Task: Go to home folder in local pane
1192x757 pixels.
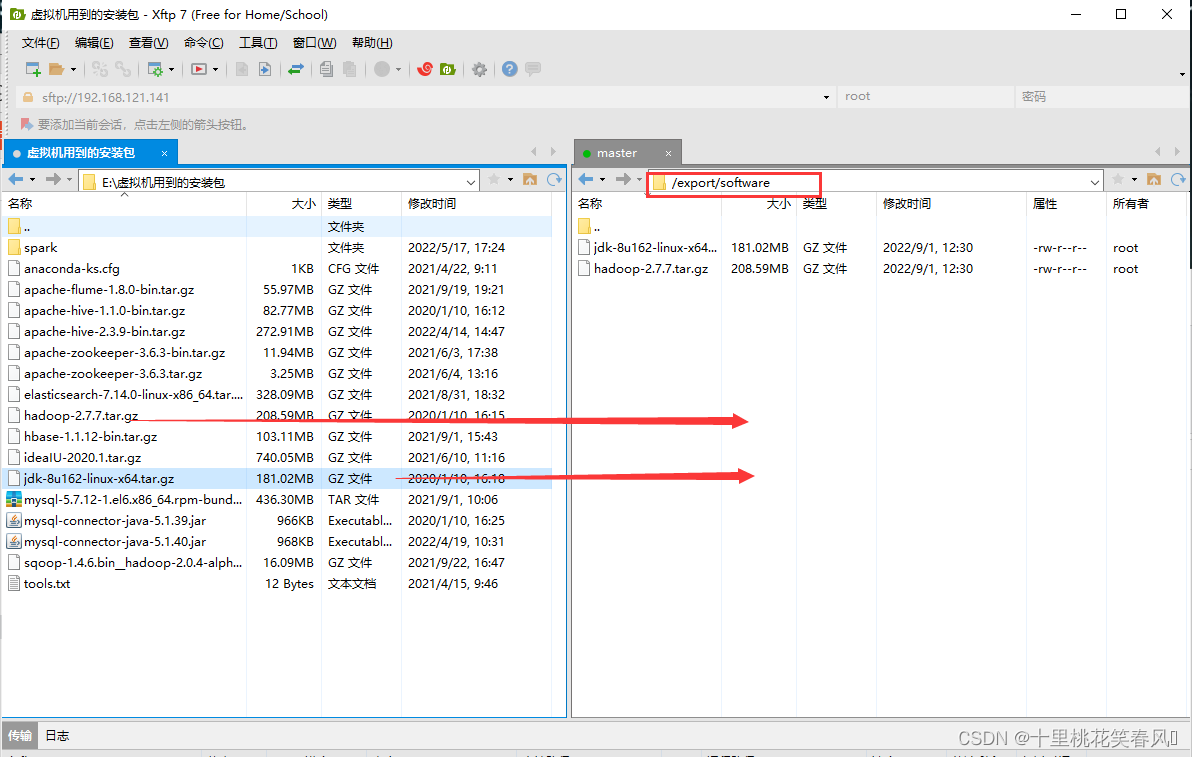Action: (x=530, y=179)
